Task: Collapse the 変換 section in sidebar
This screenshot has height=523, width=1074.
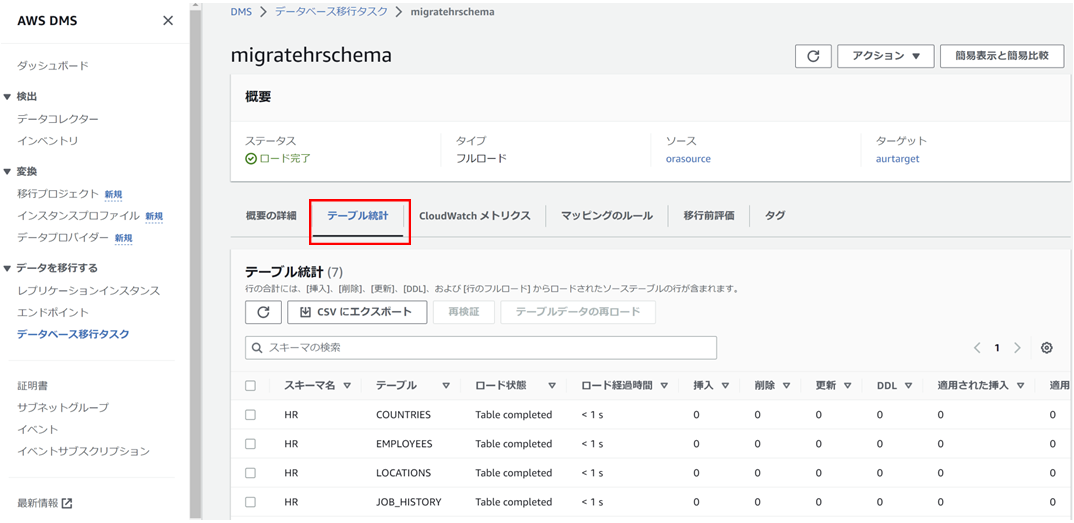Action: [x=7, y=171]
